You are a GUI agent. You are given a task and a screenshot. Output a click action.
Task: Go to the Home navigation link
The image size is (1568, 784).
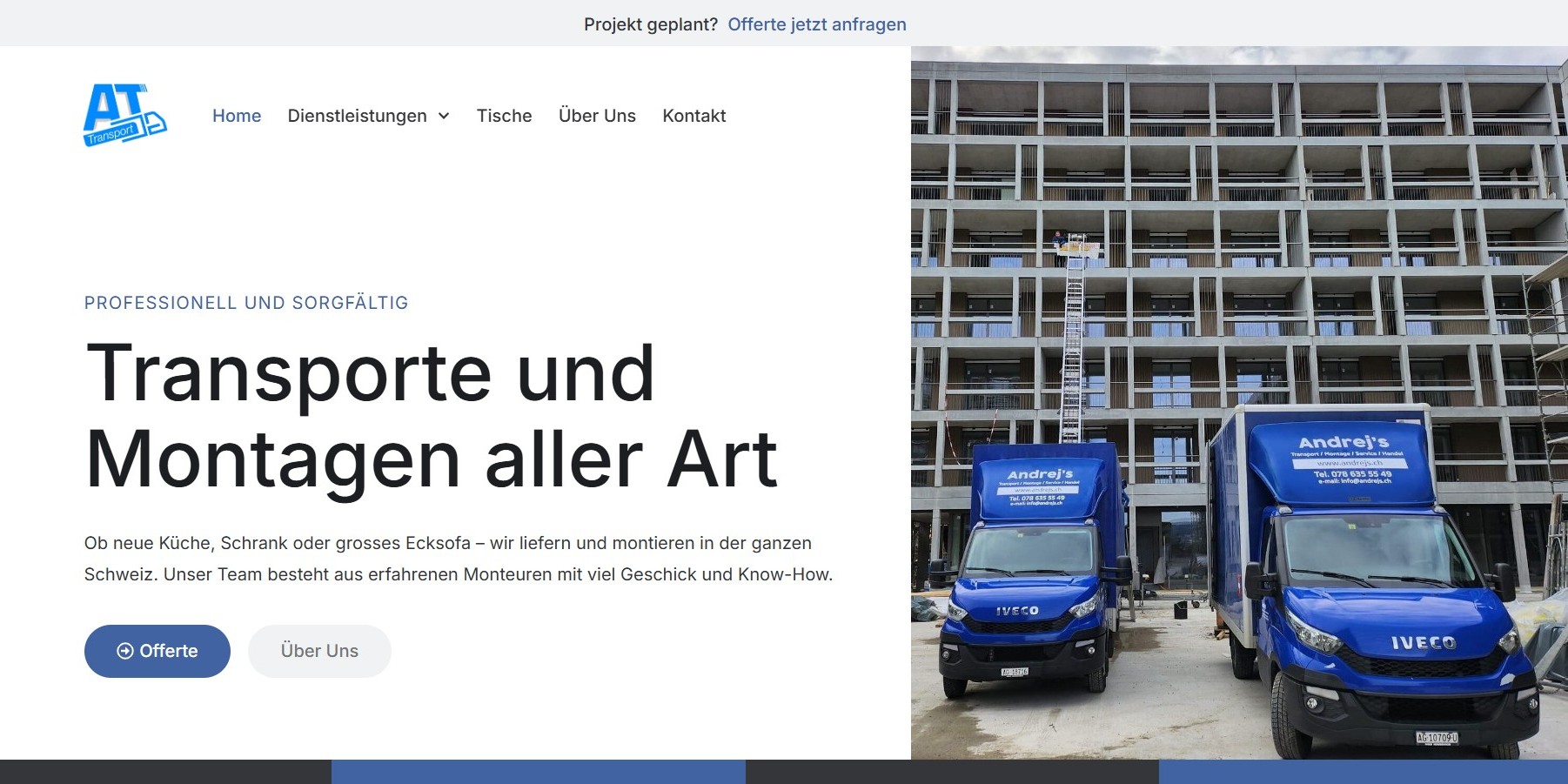coord(237,116)
